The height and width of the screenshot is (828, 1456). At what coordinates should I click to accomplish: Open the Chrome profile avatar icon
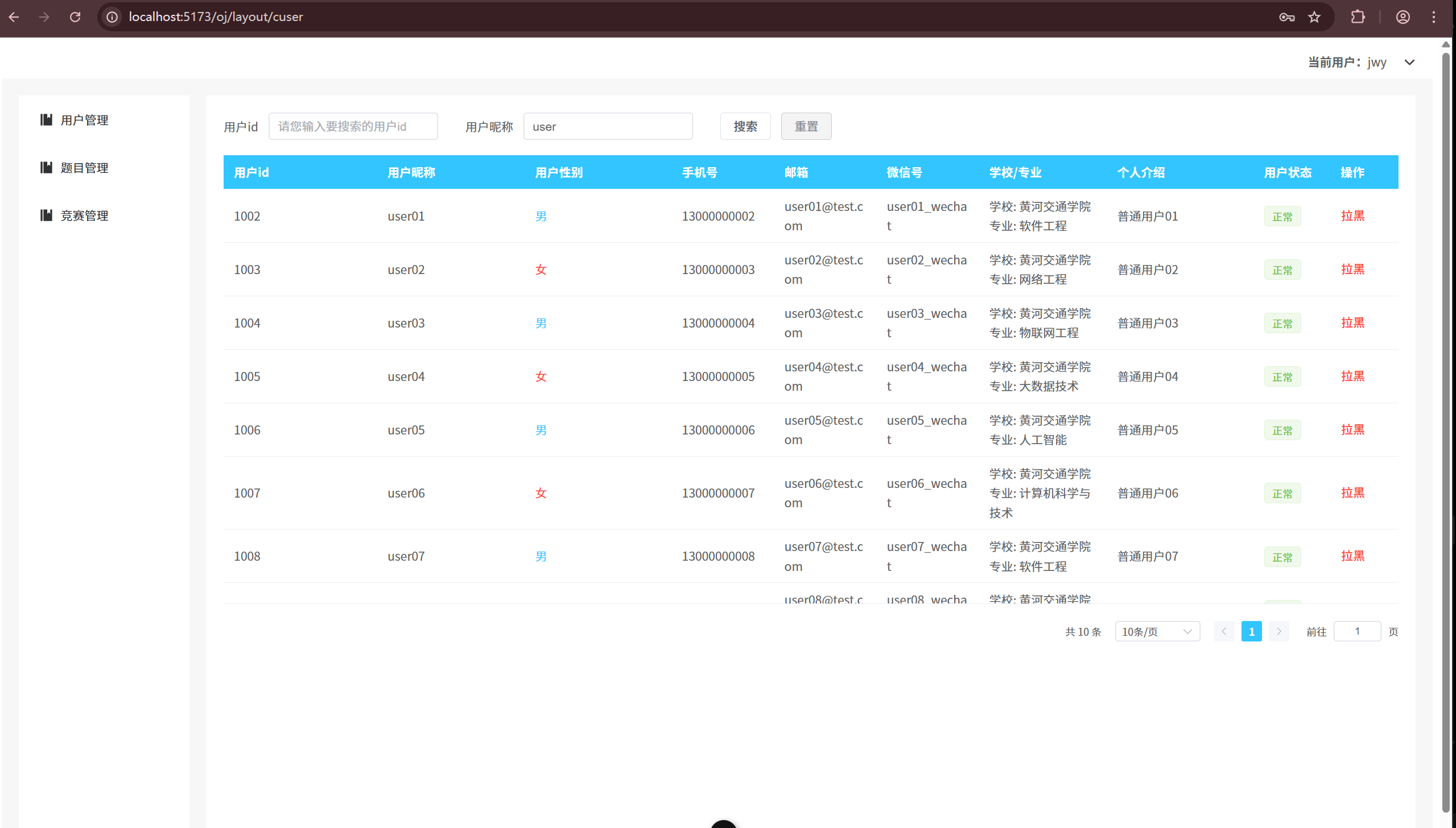click(x=1403, y=17)
